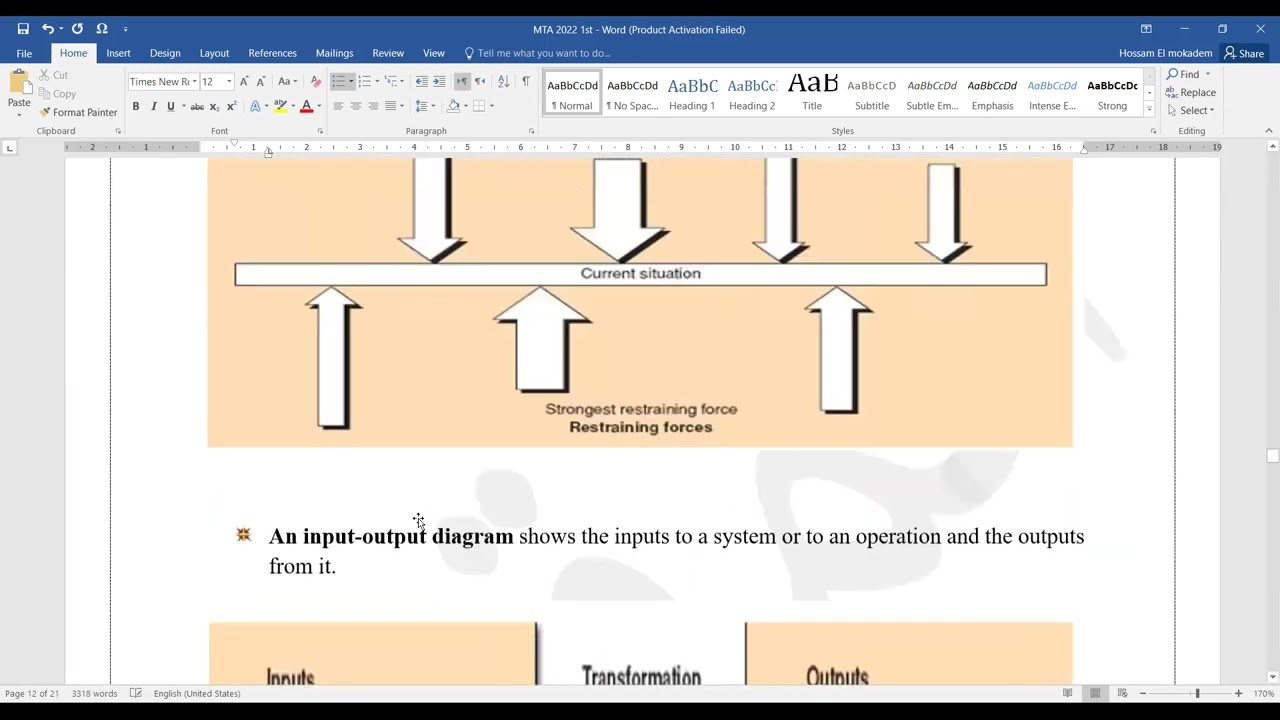Toggle Underline formatting
1280x720 pixels.
pyautogui.click(x=170, y=106)
